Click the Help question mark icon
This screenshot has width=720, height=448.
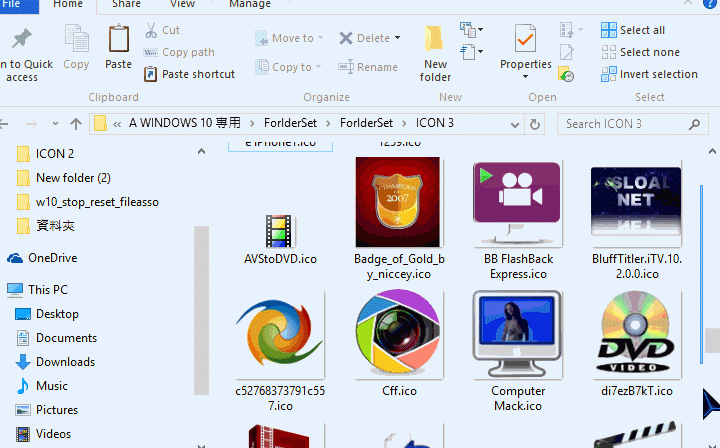click(x=710, y=4)
